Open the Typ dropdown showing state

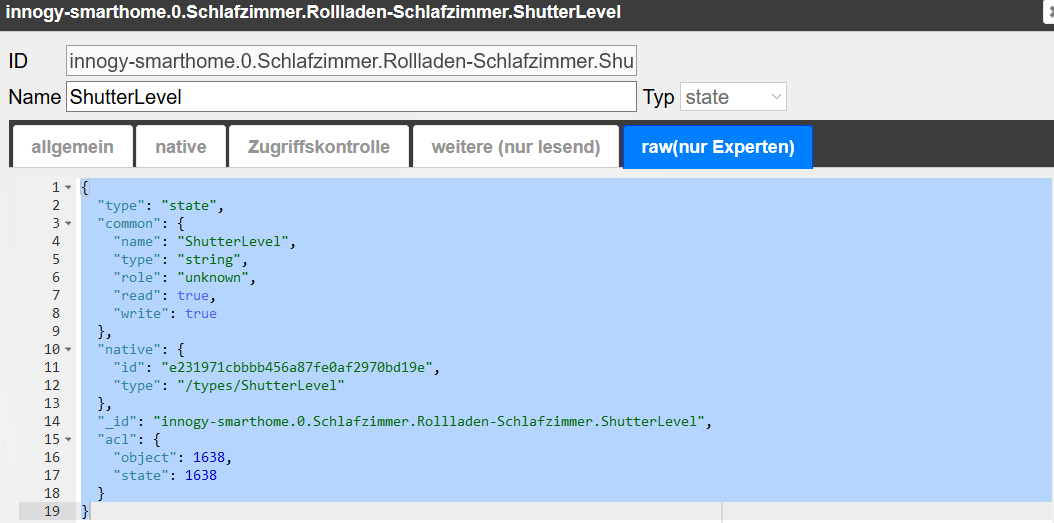click(733, 97)
